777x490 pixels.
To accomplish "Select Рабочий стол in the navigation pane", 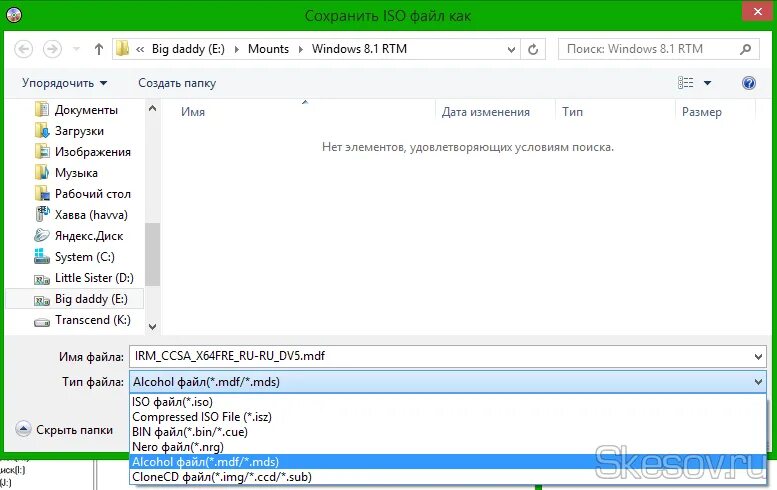I will [93, 194].
